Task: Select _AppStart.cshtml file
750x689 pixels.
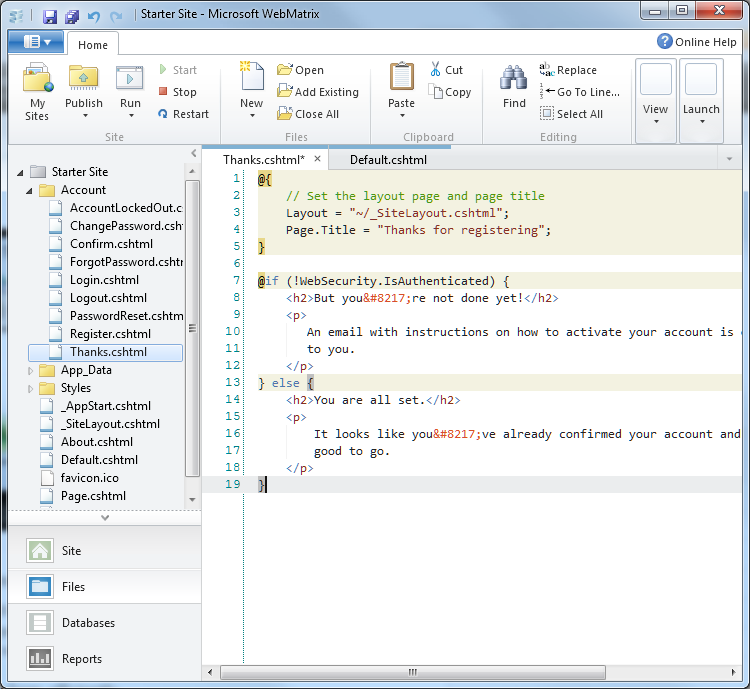Action: click(105, 406)
